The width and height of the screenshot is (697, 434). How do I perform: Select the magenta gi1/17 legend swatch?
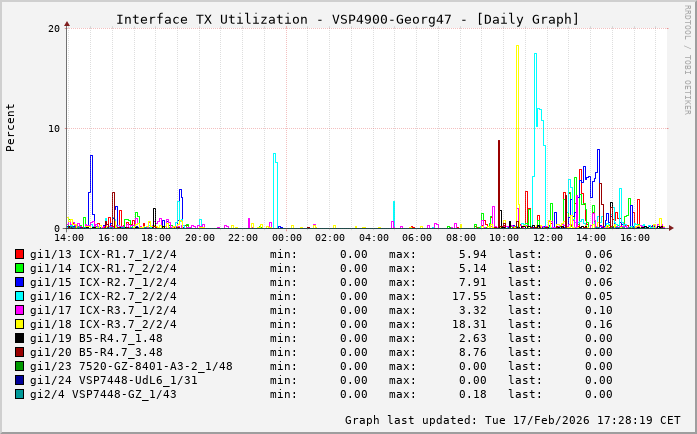(x=20, y=310)
